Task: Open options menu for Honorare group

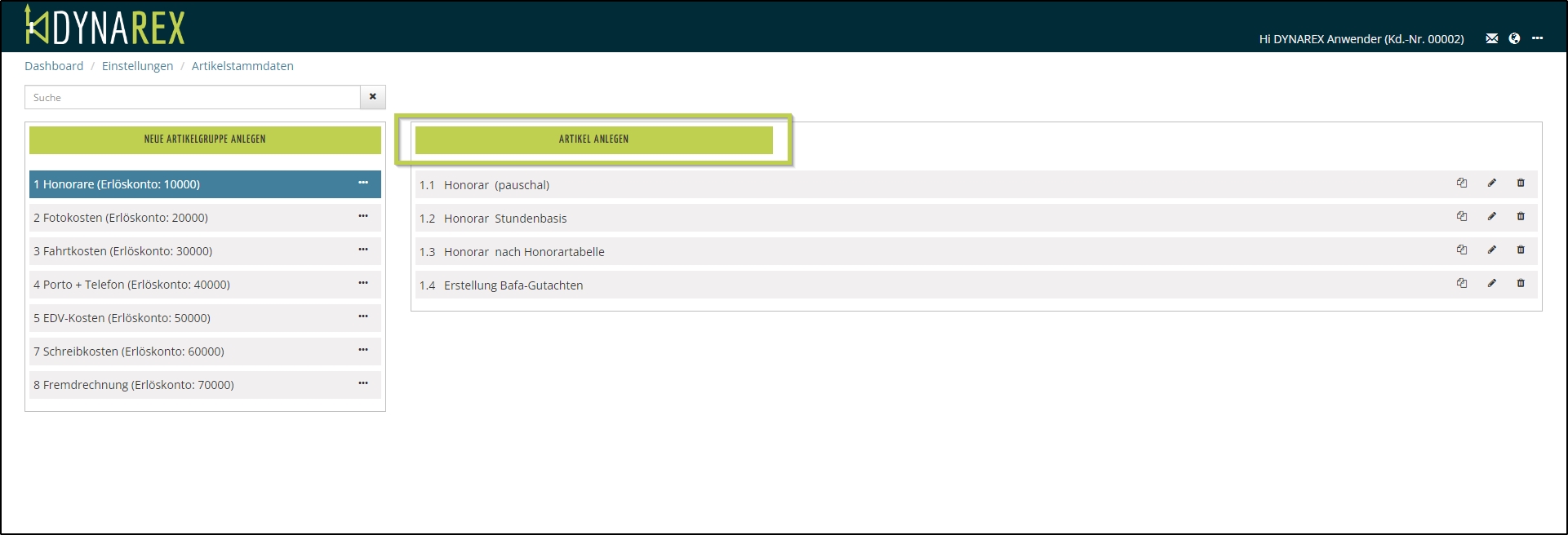Action: point(363,183)
